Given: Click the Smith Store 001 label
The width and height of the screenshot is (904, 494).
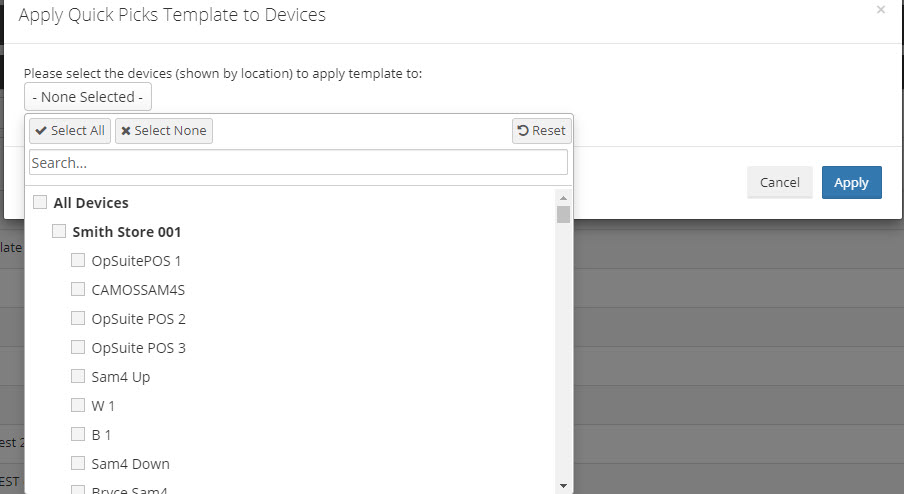Looking at the screenshot, I should click(127, 232).
